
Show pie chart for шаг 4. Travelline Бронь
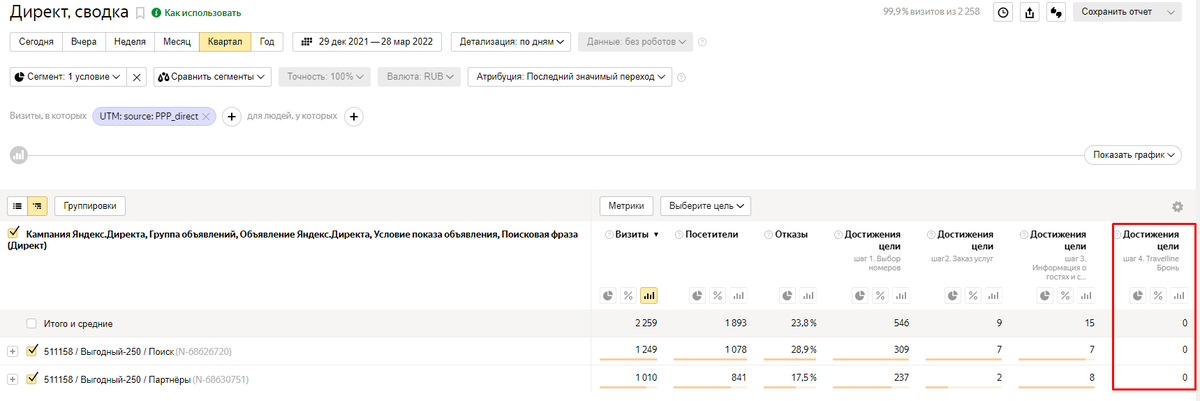coord(1138,295)
